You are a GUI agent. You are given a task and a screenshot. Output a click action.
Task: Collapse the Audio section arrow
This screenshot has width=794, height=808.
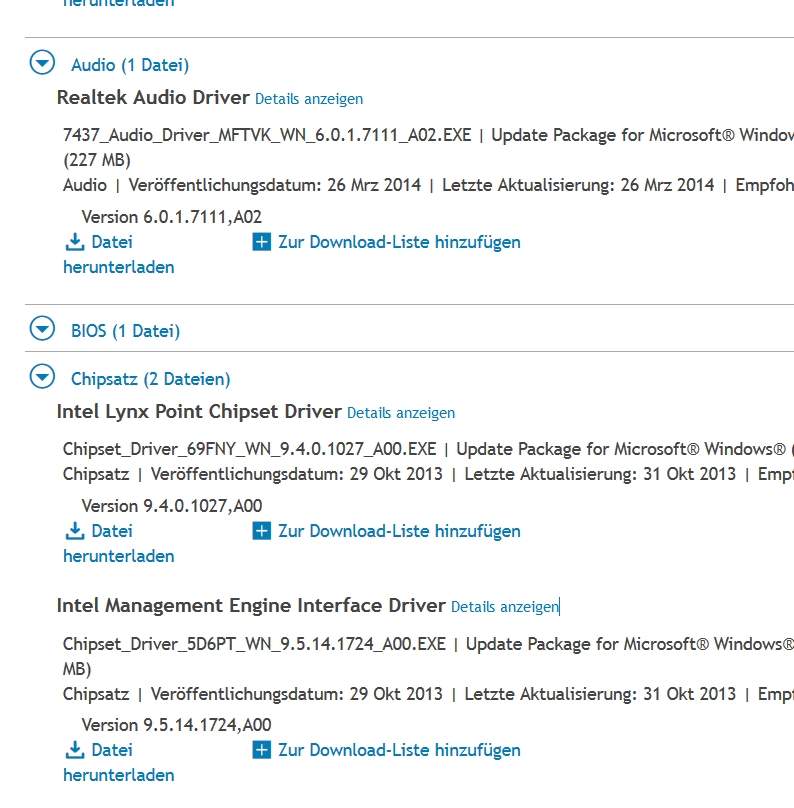point(42,64)
